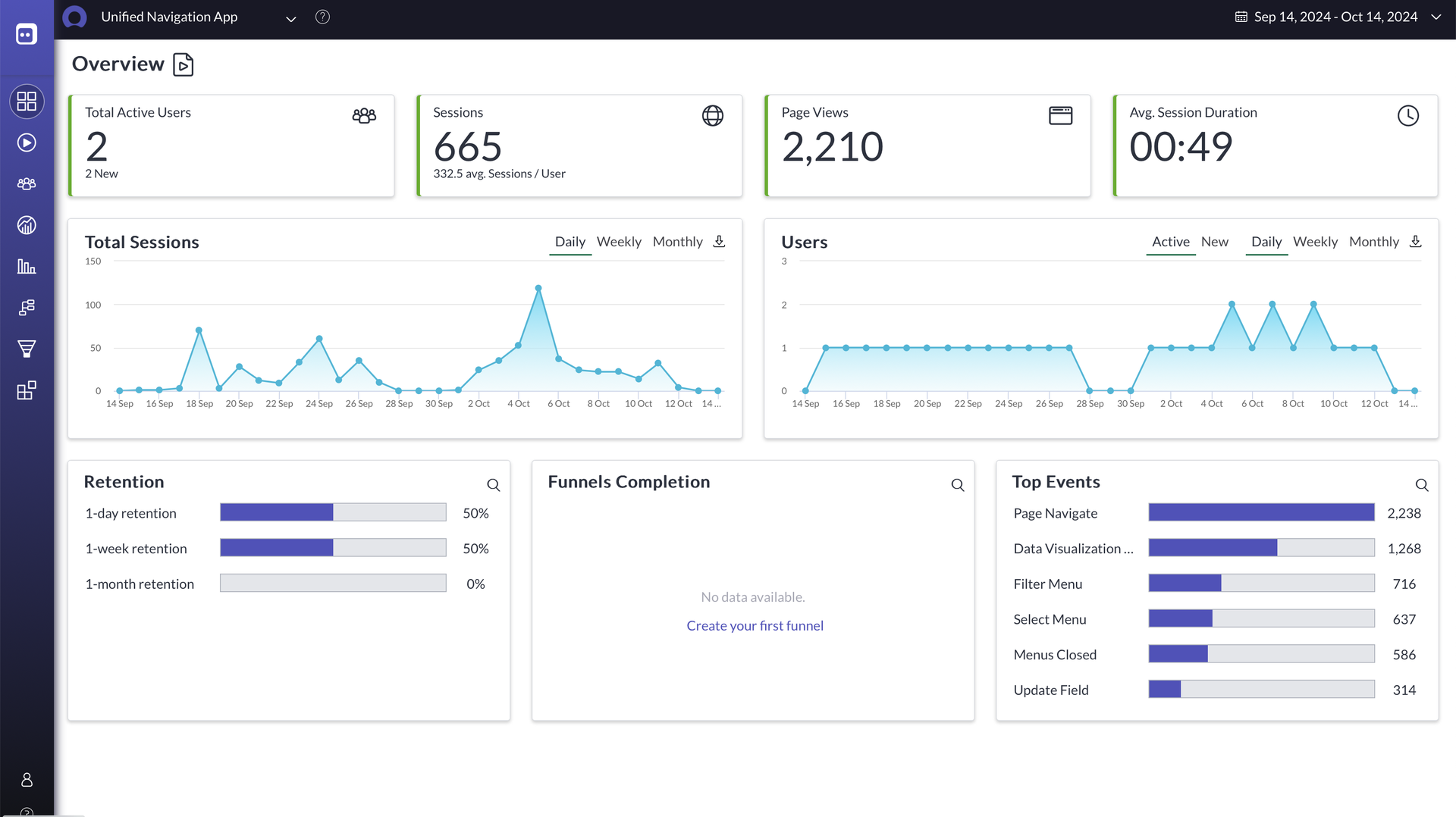Click the help question mark icon in header
1456x817 pixels.
click(322, 17)
